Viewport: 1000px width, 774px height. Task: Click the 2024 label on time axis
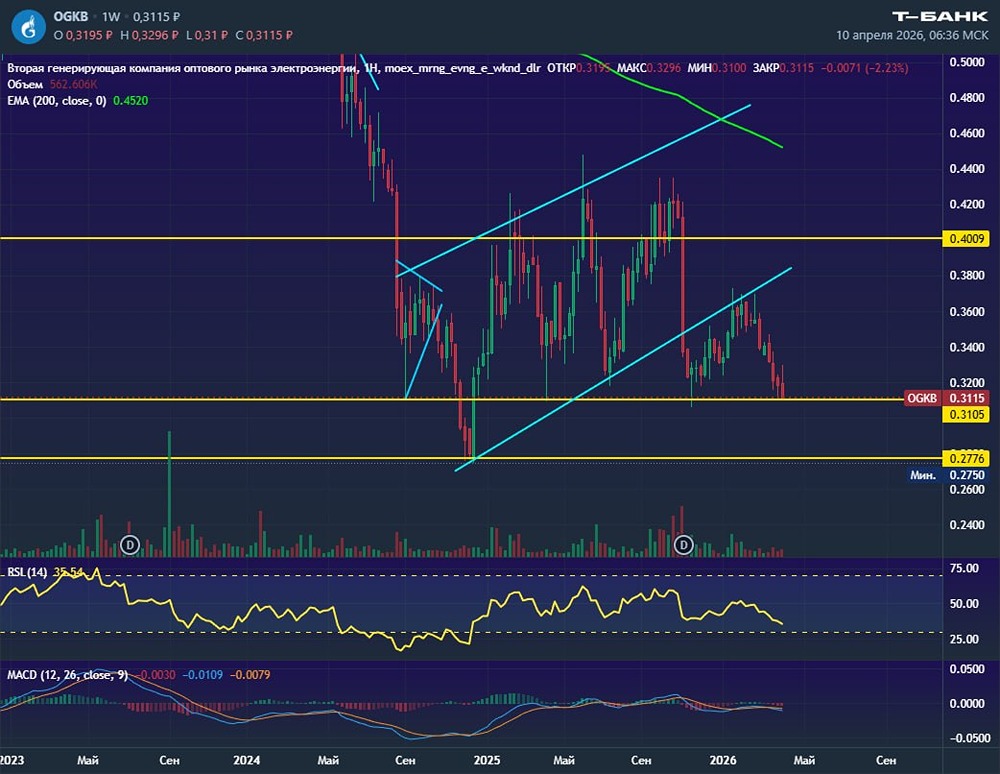[x=246, y=760]
